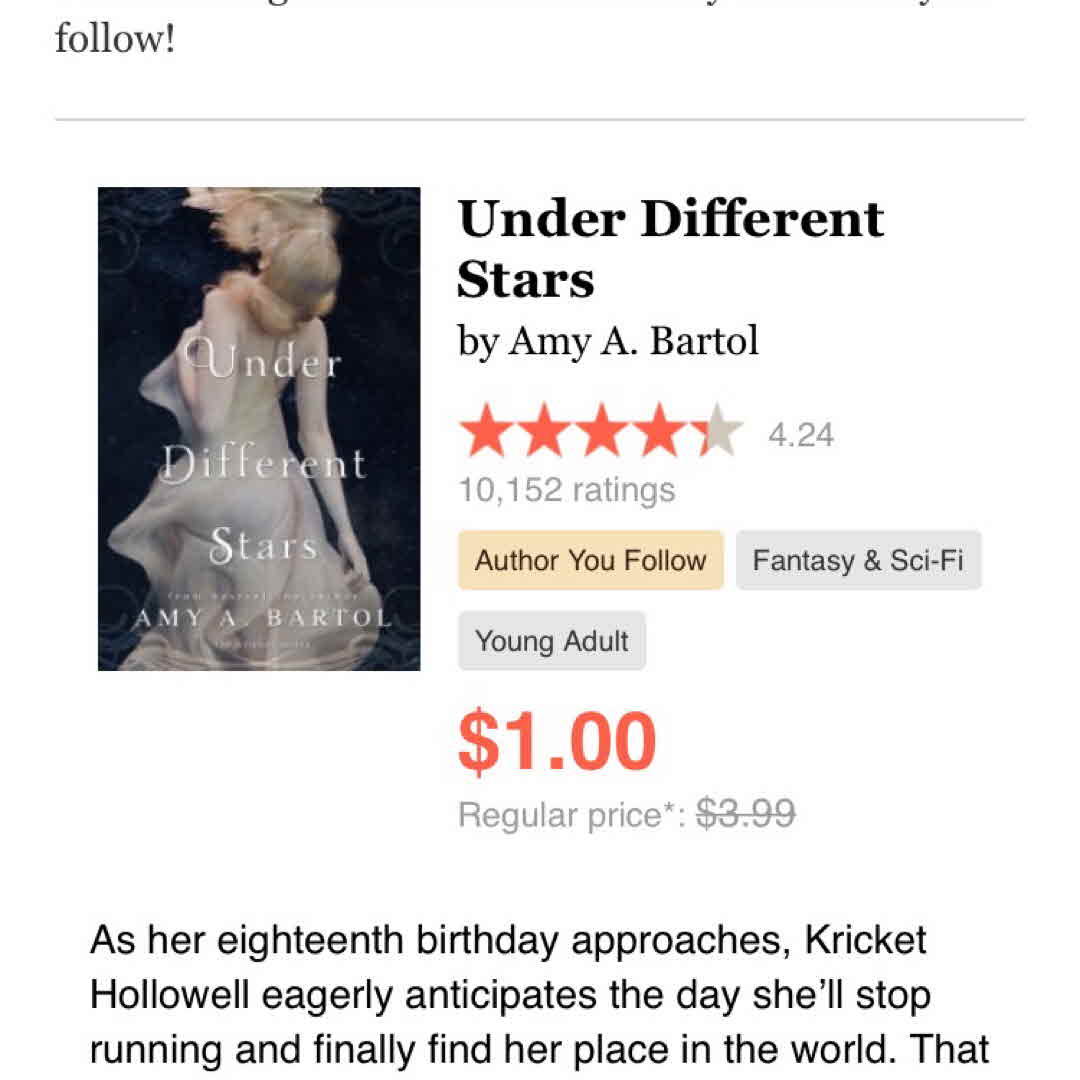Click the Under Different Stars title heading
This screenshot has width=1080, height=1080.
670,248
